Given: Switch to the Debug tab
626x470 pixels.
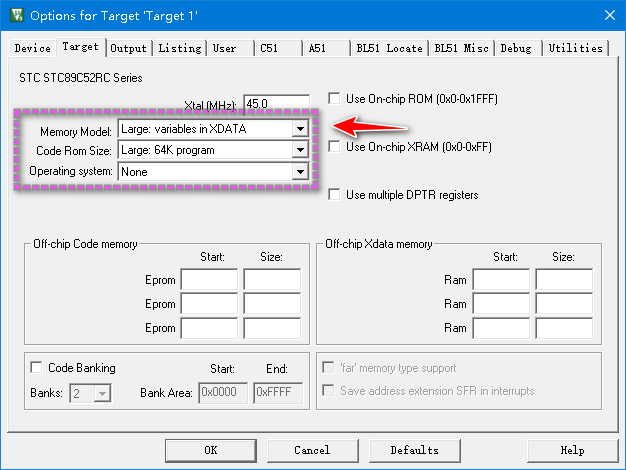Looking at the screenshot, I should 518,48.
